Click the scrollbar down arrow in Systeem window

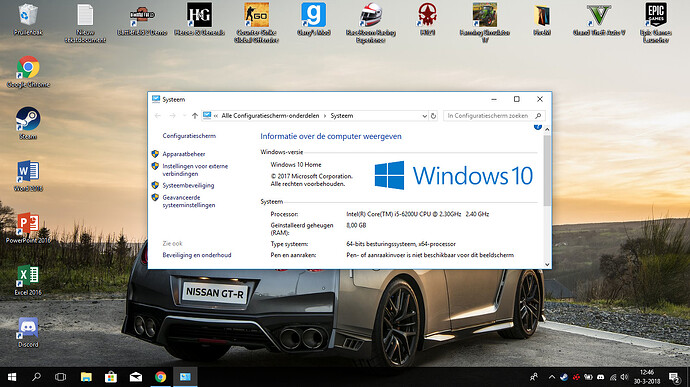click(x=547, y=265)
